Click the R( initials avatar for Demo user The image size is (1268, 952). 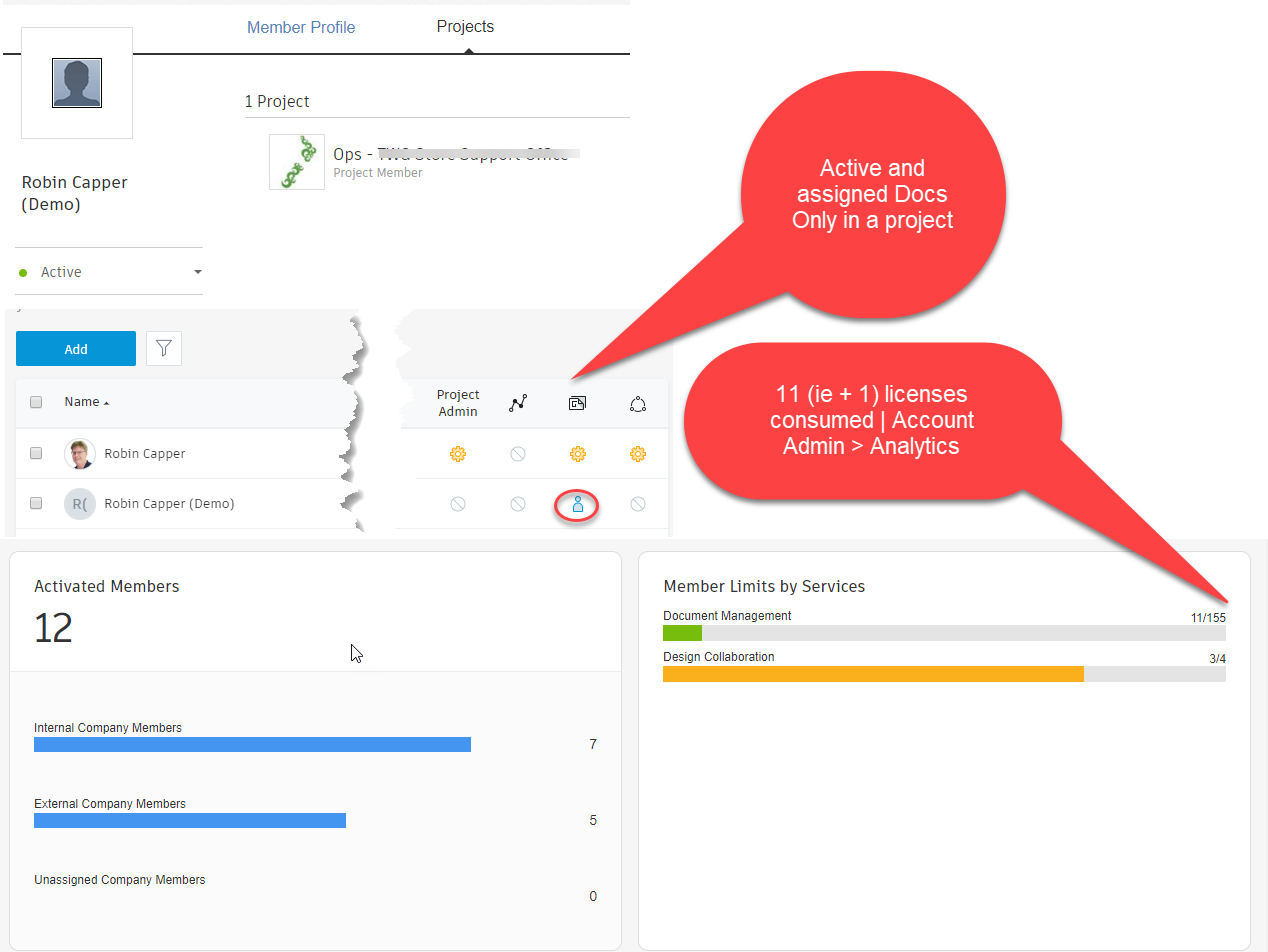tap(80, 504)
